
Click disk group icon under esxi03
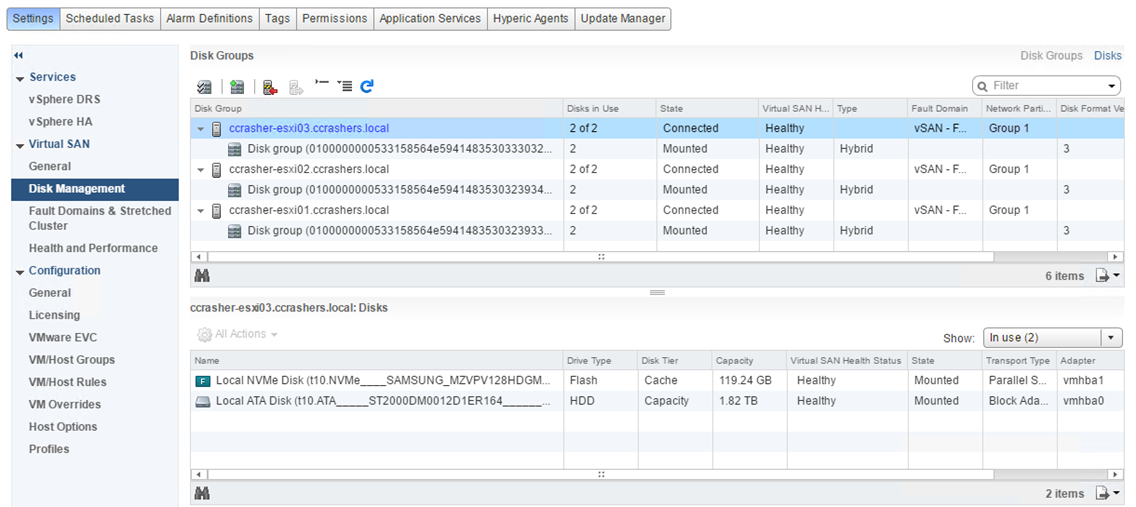tap(234, 149)
